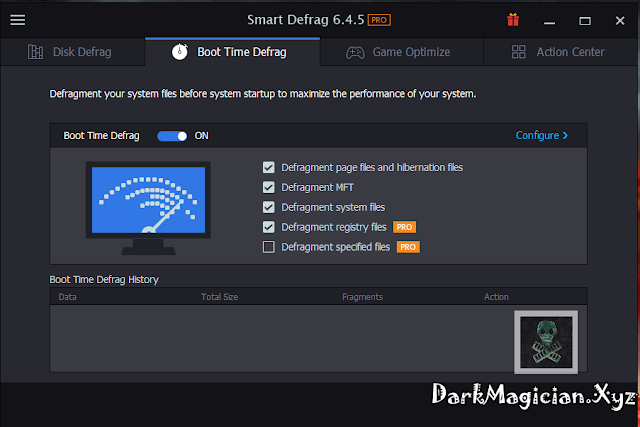
Task: Switch to the Disk Defrag tab
Action: tap(73, 52)
